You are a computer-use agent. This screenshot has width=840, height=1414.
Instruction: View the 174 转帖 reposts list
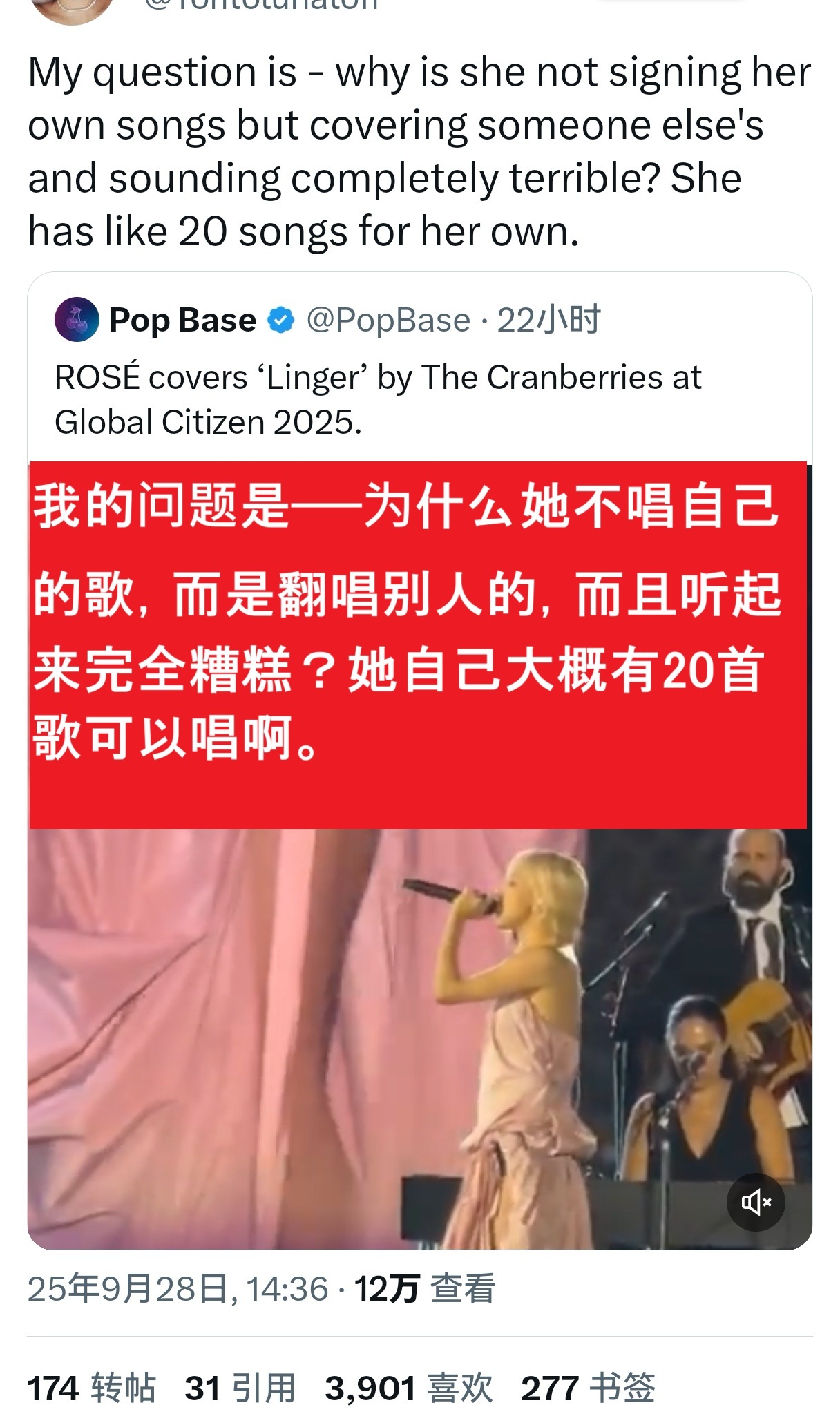click(92, 1388)
